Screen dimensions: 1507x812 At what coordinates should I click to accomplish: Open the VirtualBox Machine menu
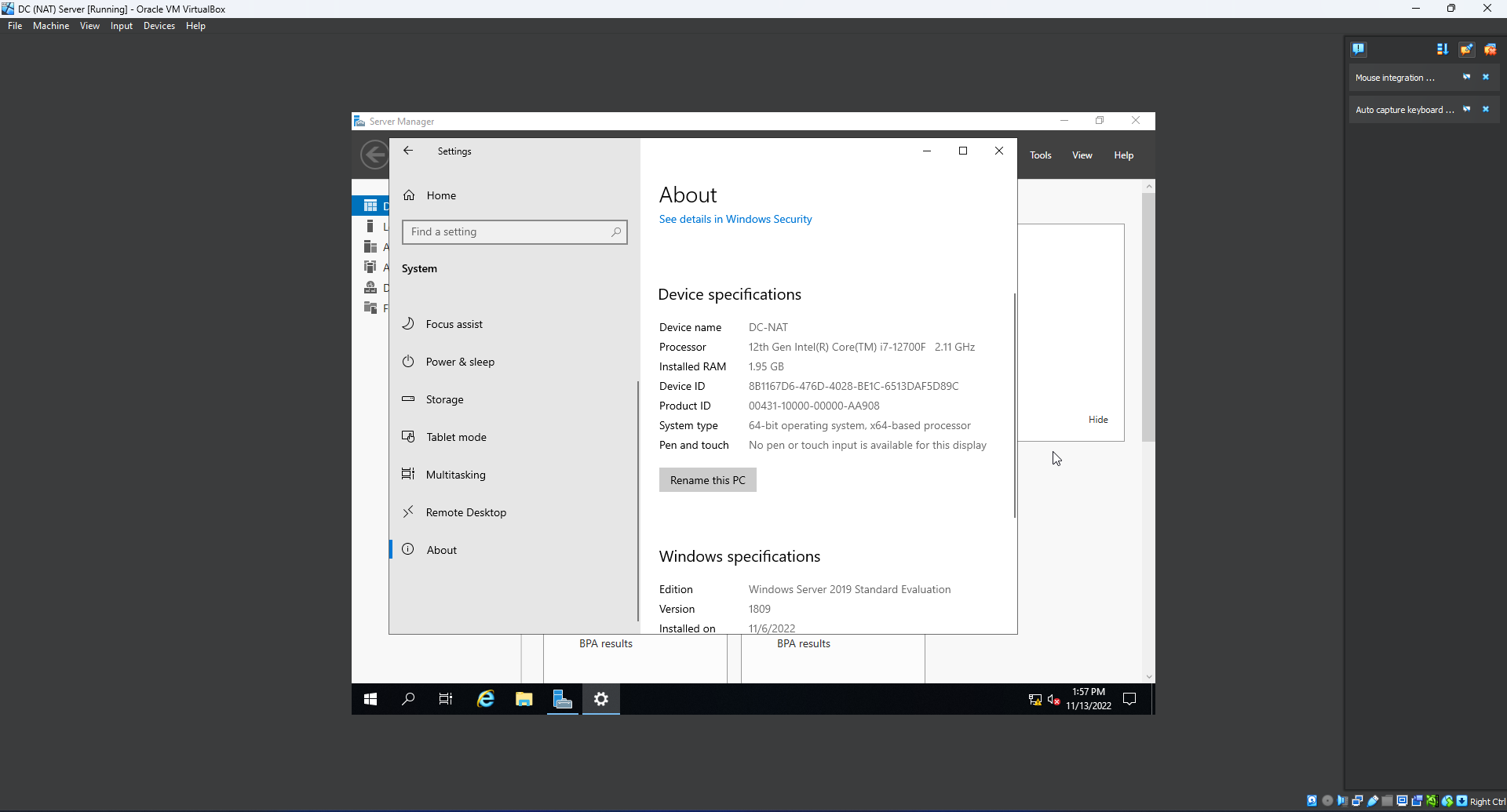click(51, 26)
